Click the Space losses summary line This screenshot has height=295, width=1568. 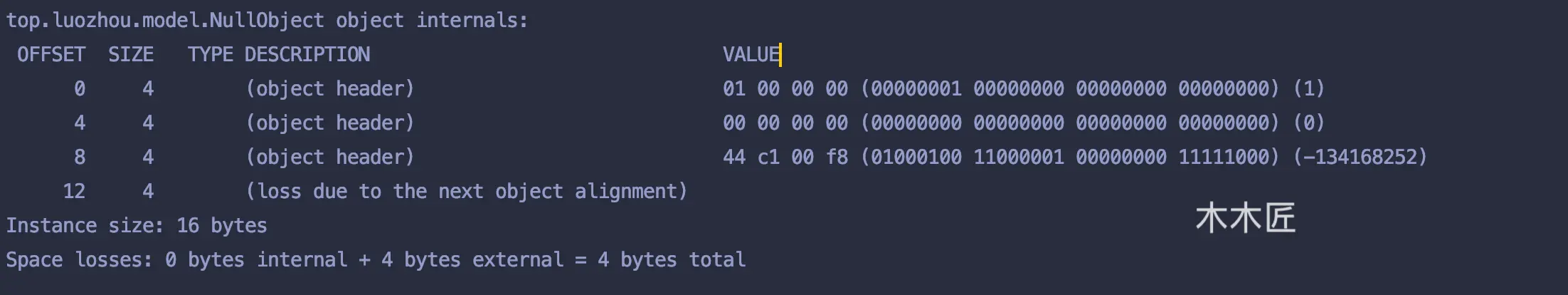tap(376, 260)
